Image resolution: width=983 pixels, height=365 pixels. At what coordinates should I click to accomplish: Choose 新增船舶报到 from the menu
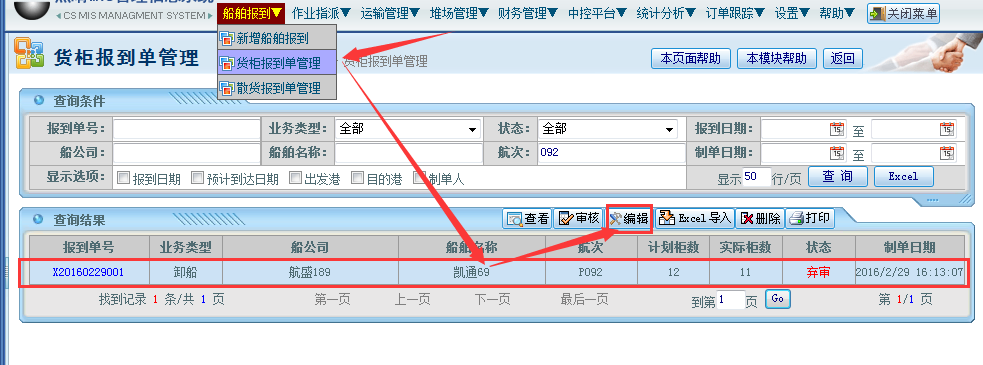pyautogui.click(x=277, y=38)
